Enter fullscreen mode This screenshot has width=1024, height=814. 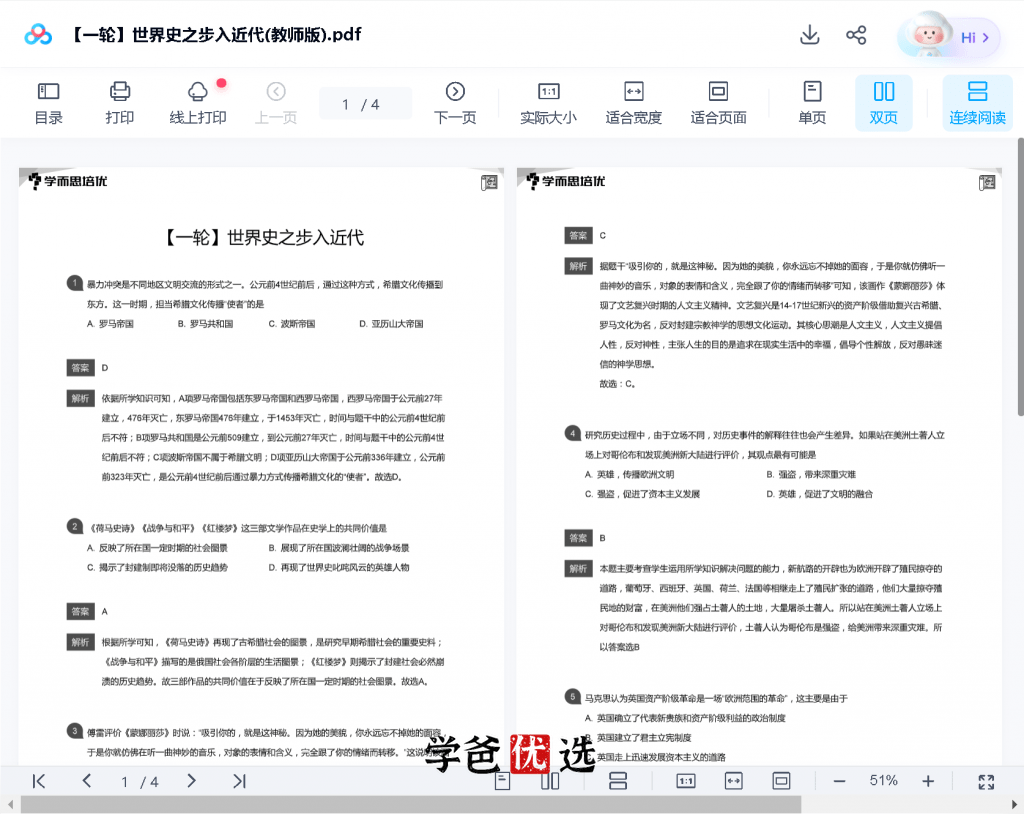986,781
